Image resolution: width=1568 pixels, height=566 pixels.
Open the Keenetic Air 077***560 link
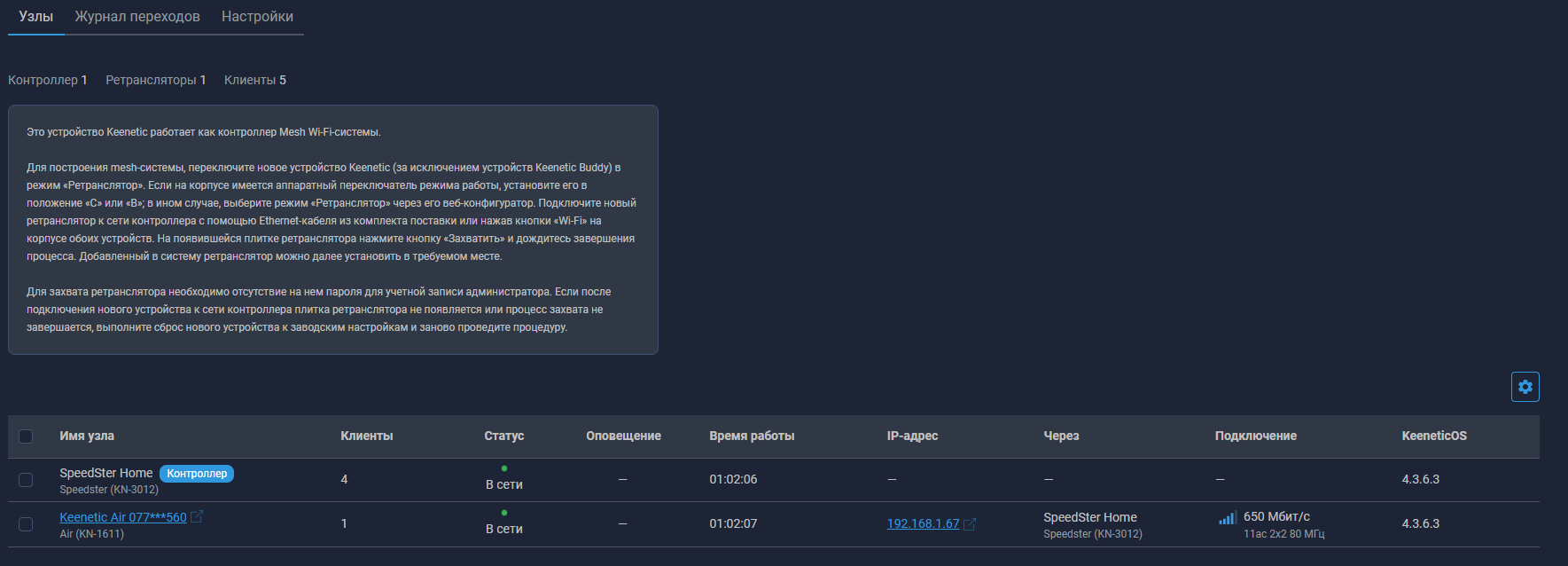(x=123, y=517)
